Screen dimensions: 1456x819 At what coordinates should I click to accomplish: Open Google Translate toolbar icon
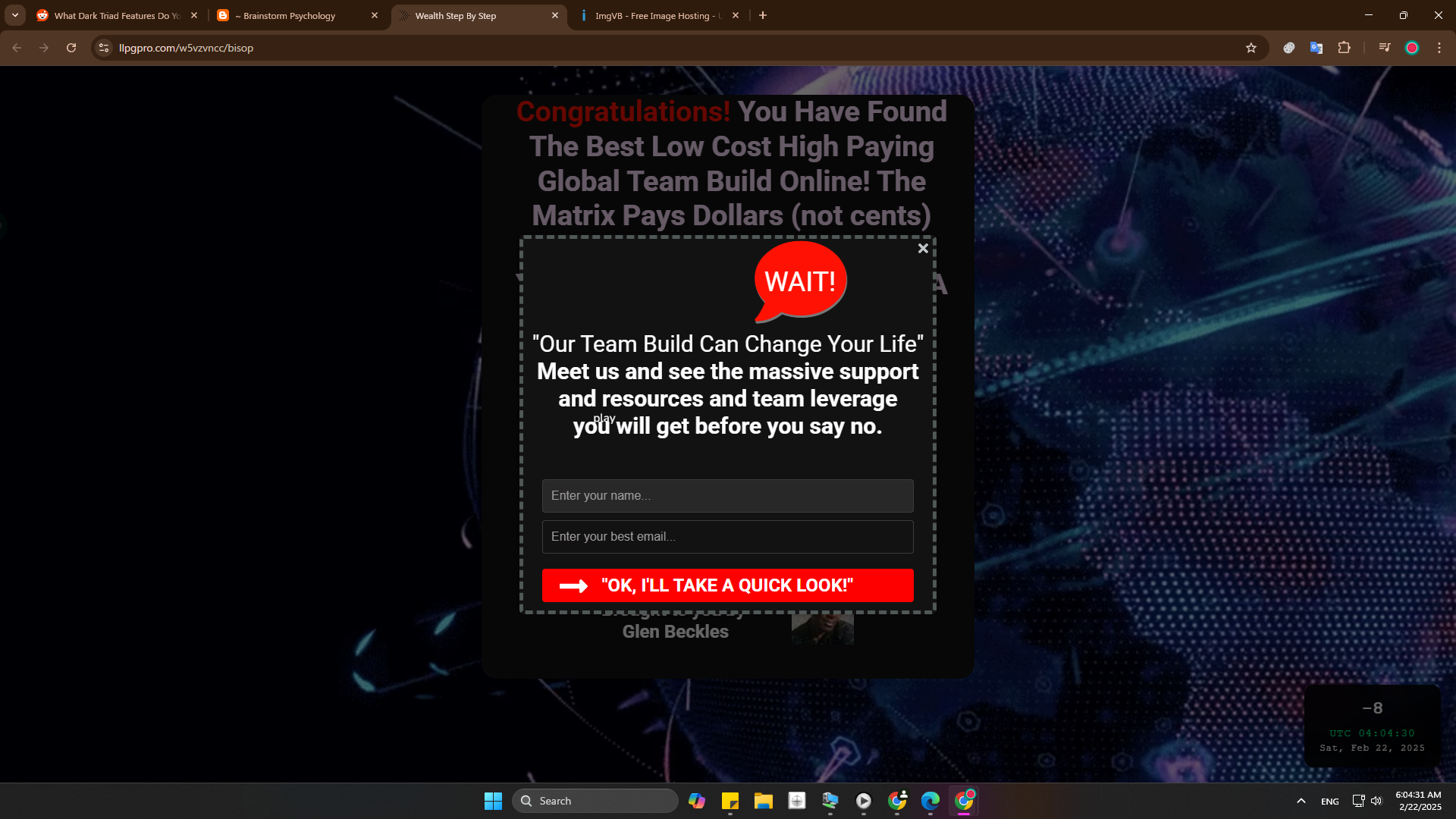(1316, 48)
